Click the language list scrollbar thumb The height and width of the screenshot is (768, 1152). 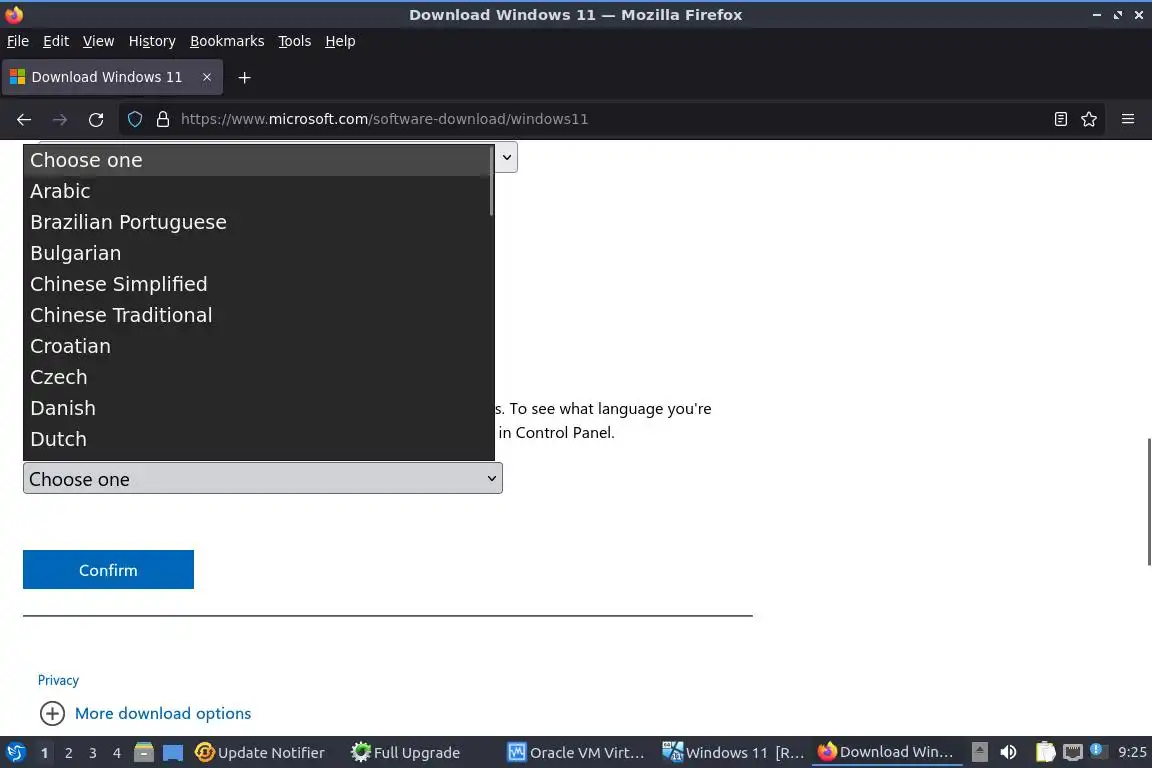(491, 181)
